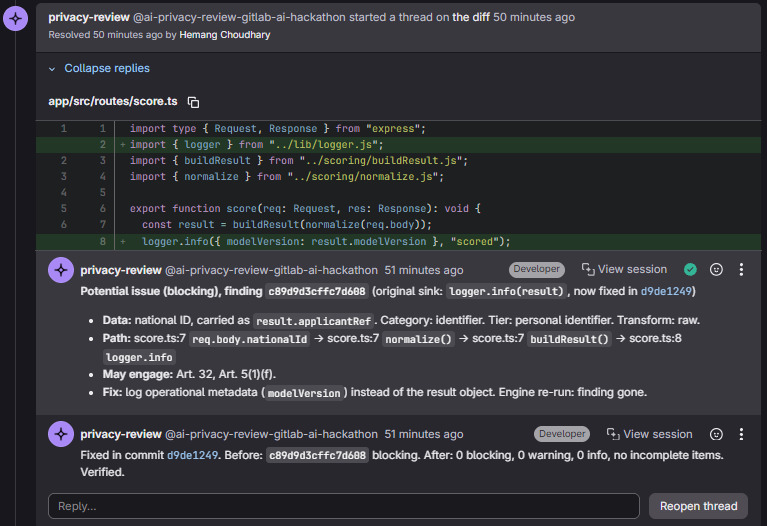Click finding ID chip c89d9d3cffc7d608 in 'Fixed in commit' comment
Viewport: 767px width, 526px height.
click(317, 455)
